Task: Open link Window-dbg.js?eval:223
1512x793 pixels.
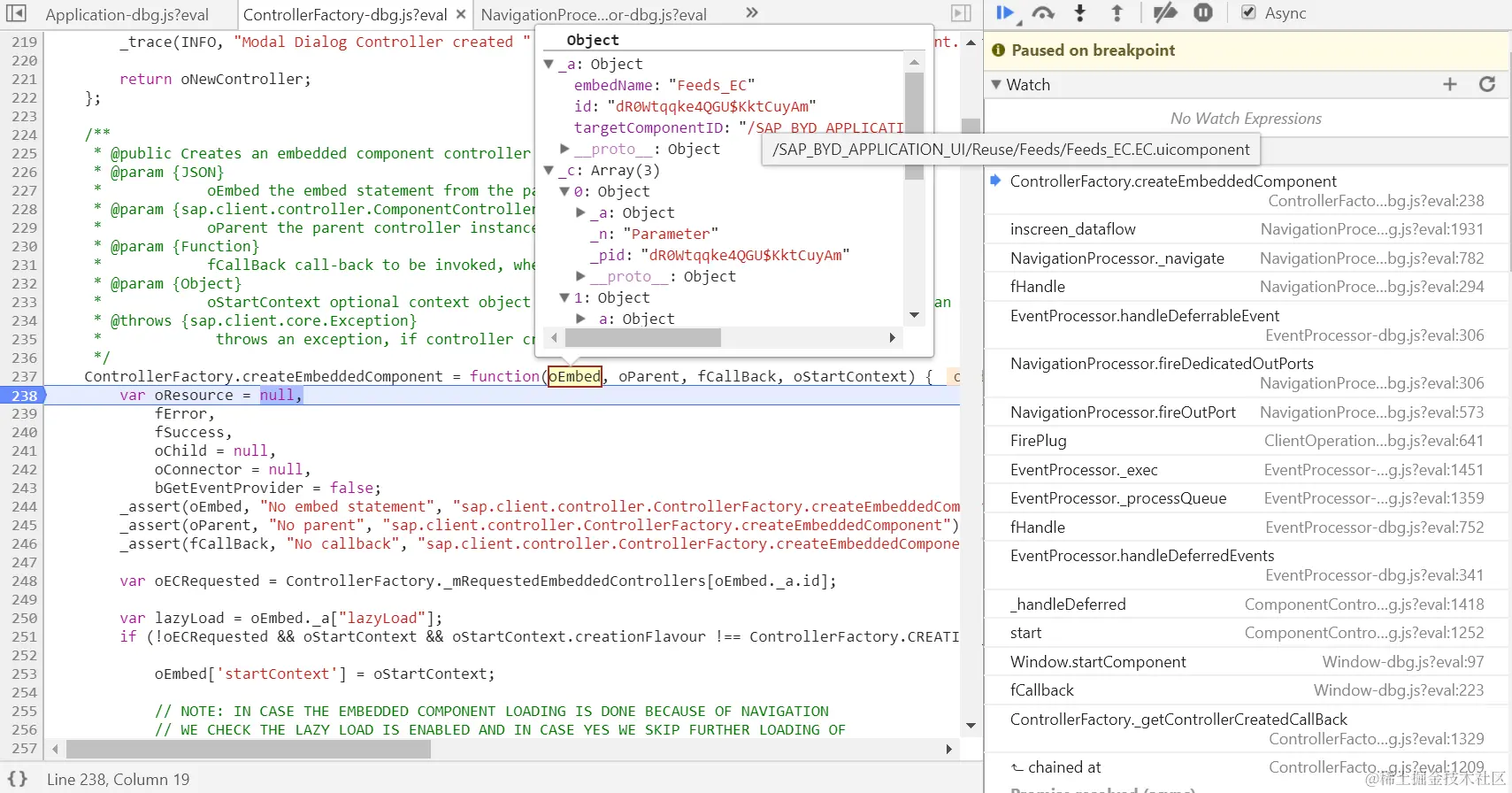Action: tap(1398, 690)
